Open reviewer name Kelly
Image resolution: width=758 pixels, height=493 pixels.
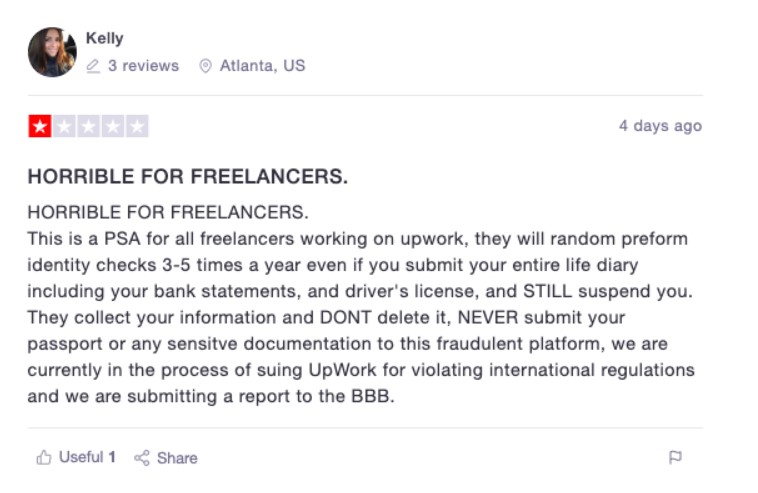tap(104, 38)
